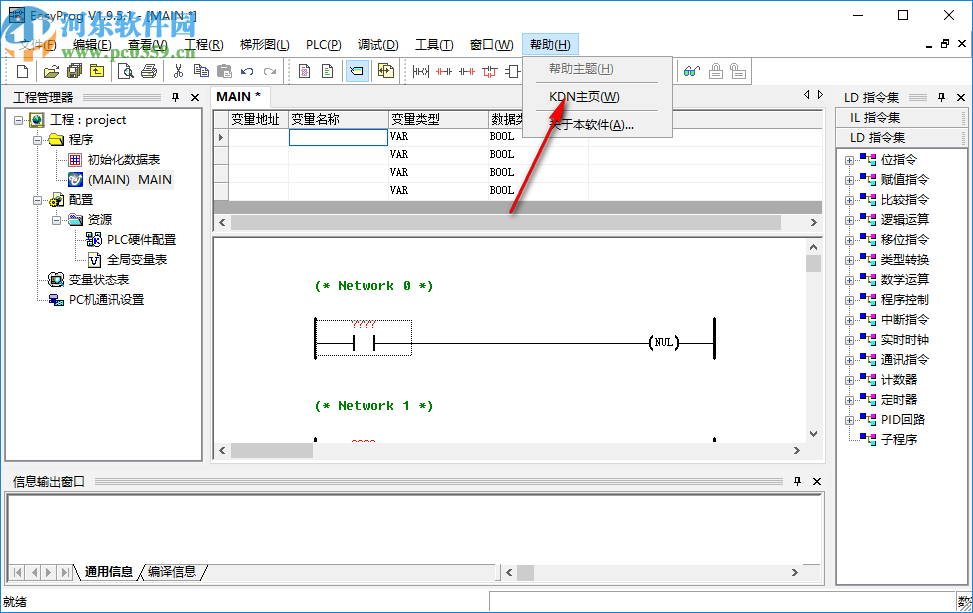The width and height of the screenshot is (973, 613).
Task: Open PLC硬件配置 tree item
Action: click(141, 239)
